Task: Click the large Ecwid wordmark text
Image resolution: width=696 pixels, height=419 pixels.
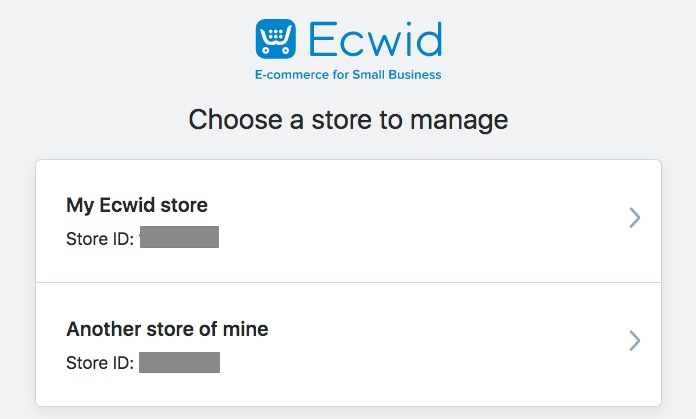Action: 376,39
